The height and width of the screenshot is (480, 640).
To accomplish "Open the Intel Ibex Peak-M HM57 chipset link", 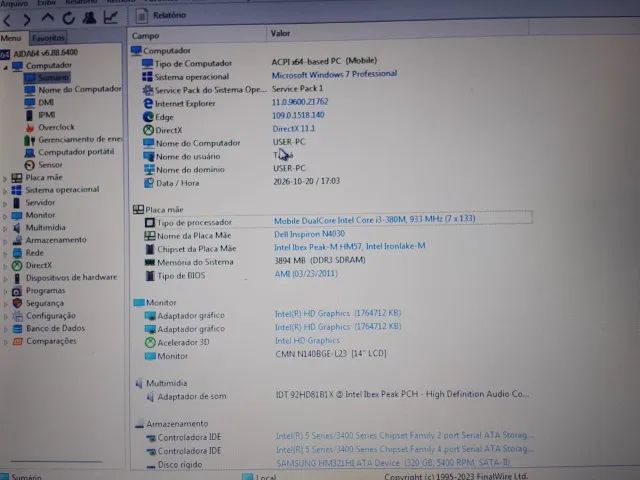I will [350, 247].
